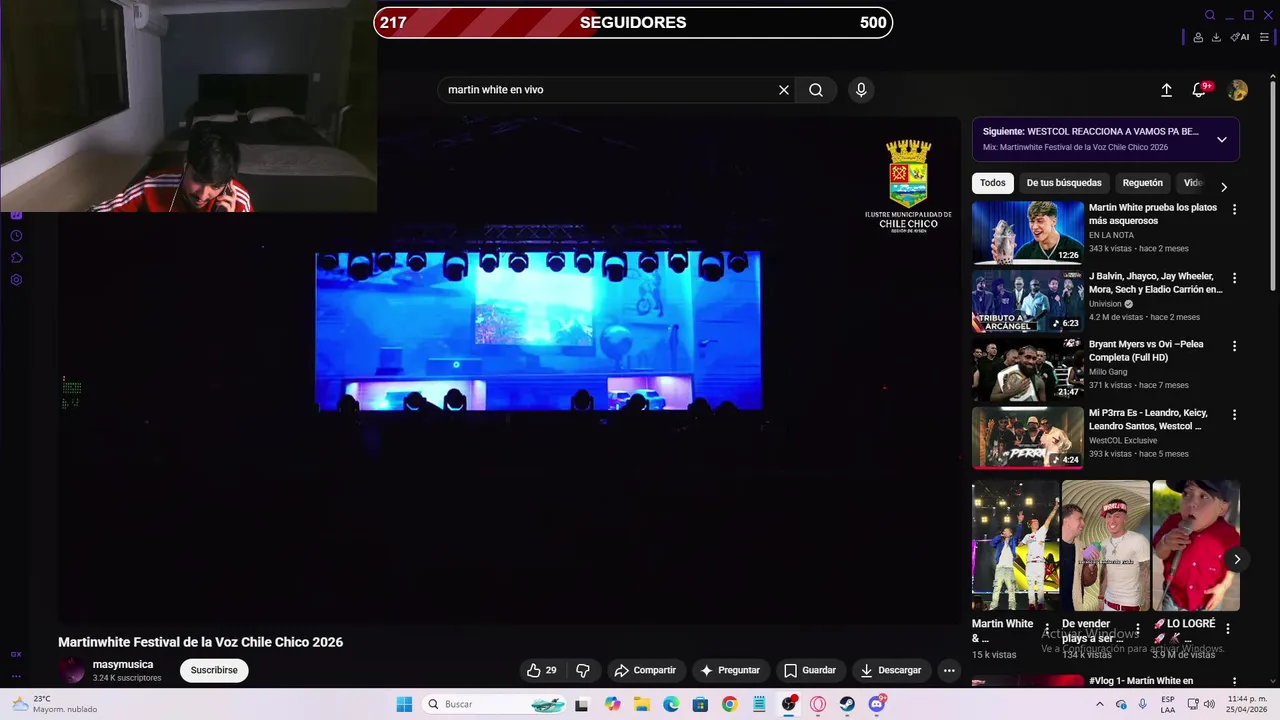Open options menu for Bryant Myers video
1280x720 pixels.
1234,346
